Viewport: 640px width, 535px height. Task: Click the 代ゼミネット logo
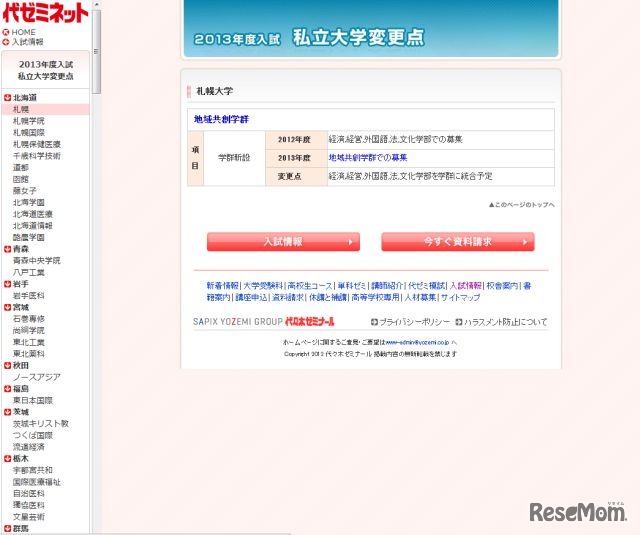click(45, 13)
